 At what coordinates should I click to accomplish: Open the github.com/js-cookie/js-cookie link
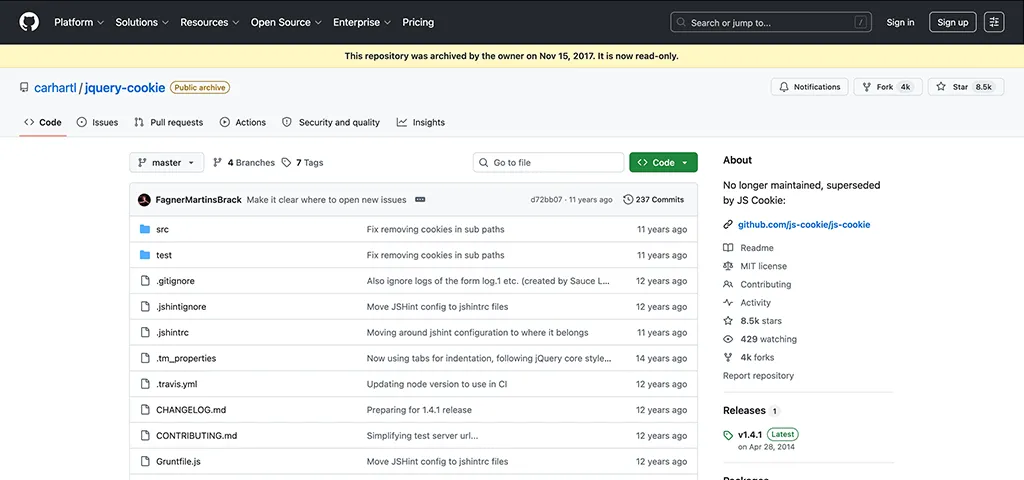(804, 225)
